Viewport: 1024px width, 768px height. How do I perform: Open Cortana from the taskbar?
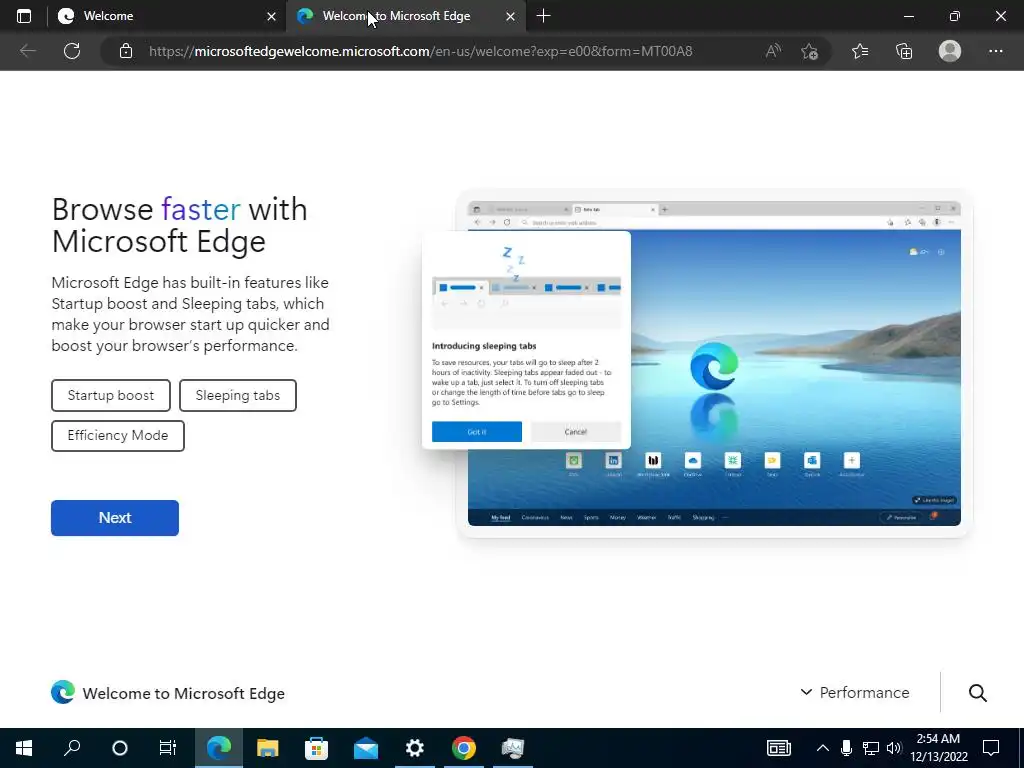coord(120,748)
